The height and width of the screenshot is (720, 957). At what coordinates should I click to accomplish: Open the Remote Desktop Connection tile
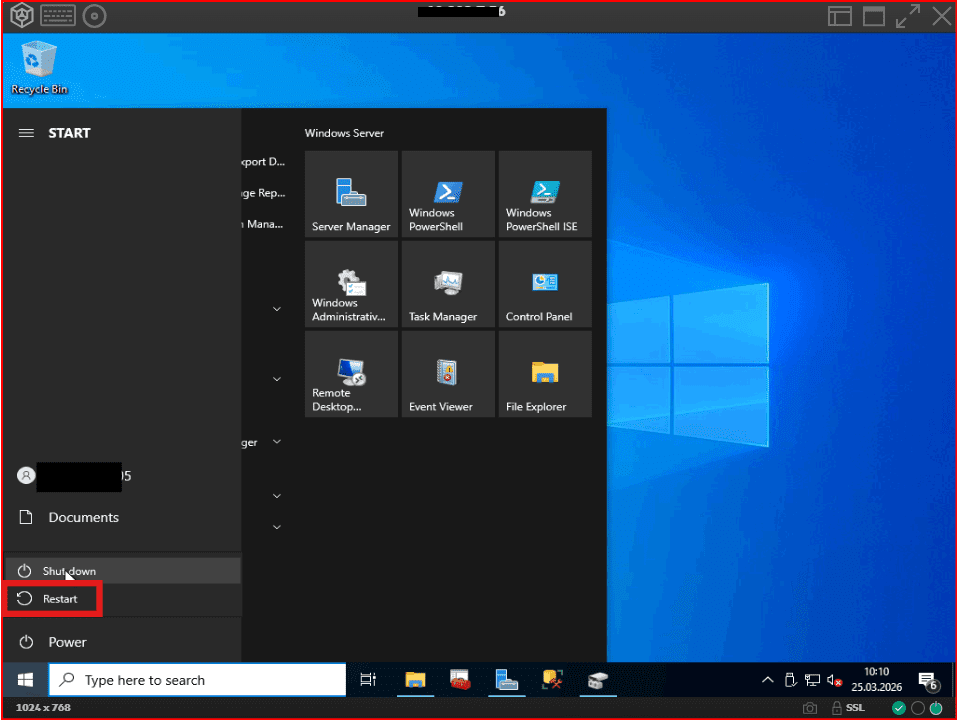(351, 374)
